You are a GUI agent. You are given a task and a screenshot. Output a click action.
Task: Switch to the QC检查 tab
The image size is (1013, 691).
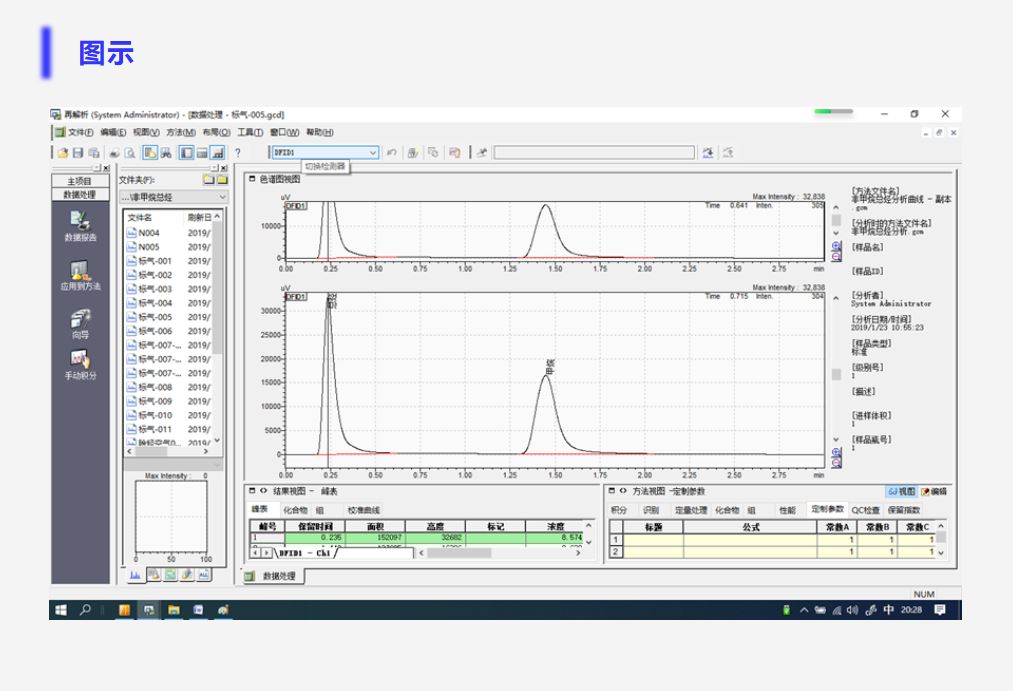click(x=866, y=510)
